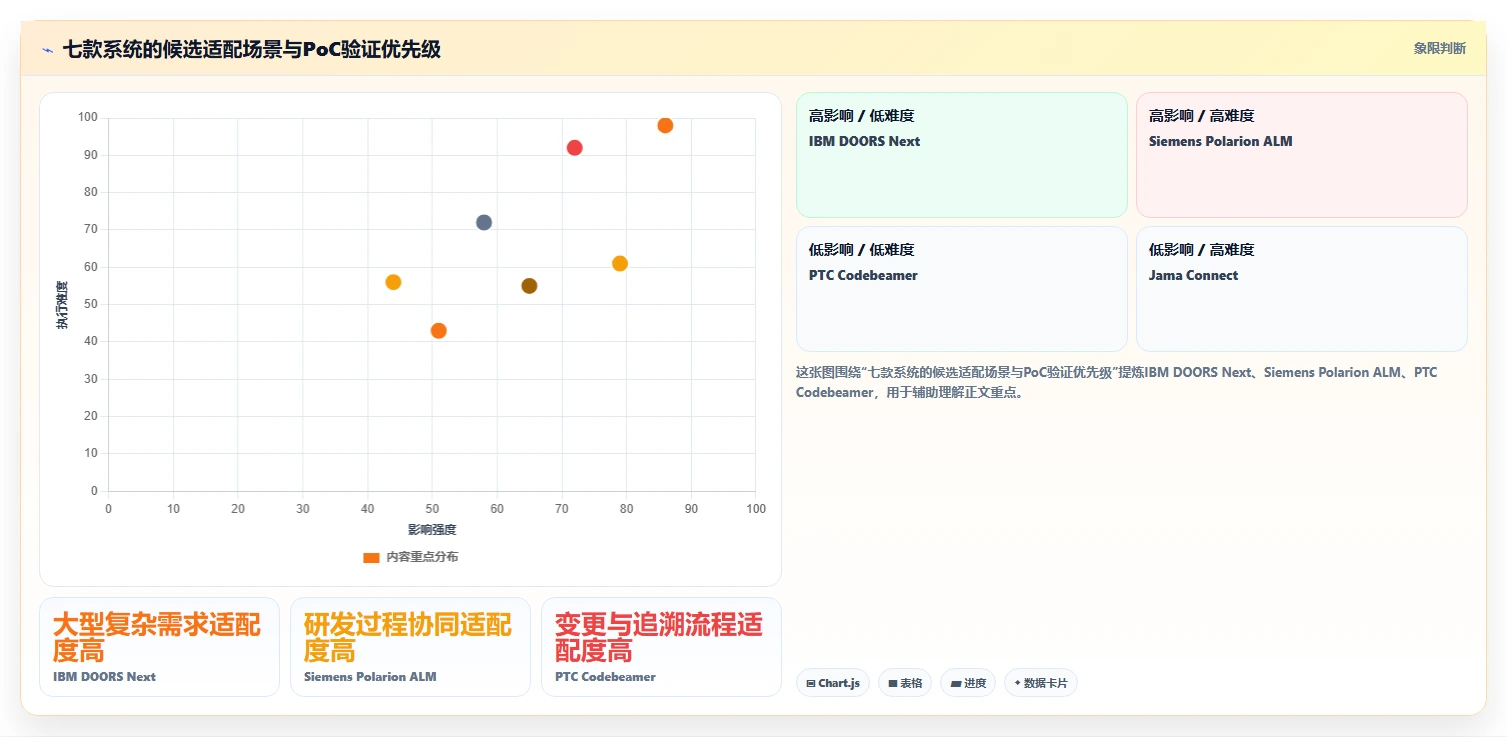Select the Chart.js tag
The image size is (1507, 737).
(x=833, y=683)
